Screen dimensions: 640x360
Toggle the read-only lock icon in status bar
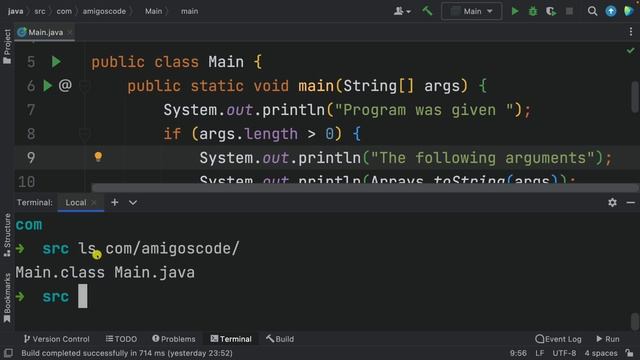click(629, 353)
